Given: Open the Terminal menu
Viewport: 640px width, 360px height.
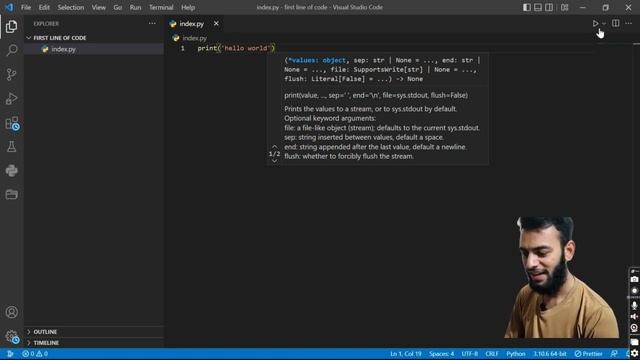Looking at the screenshot, I should pos(161,7).
